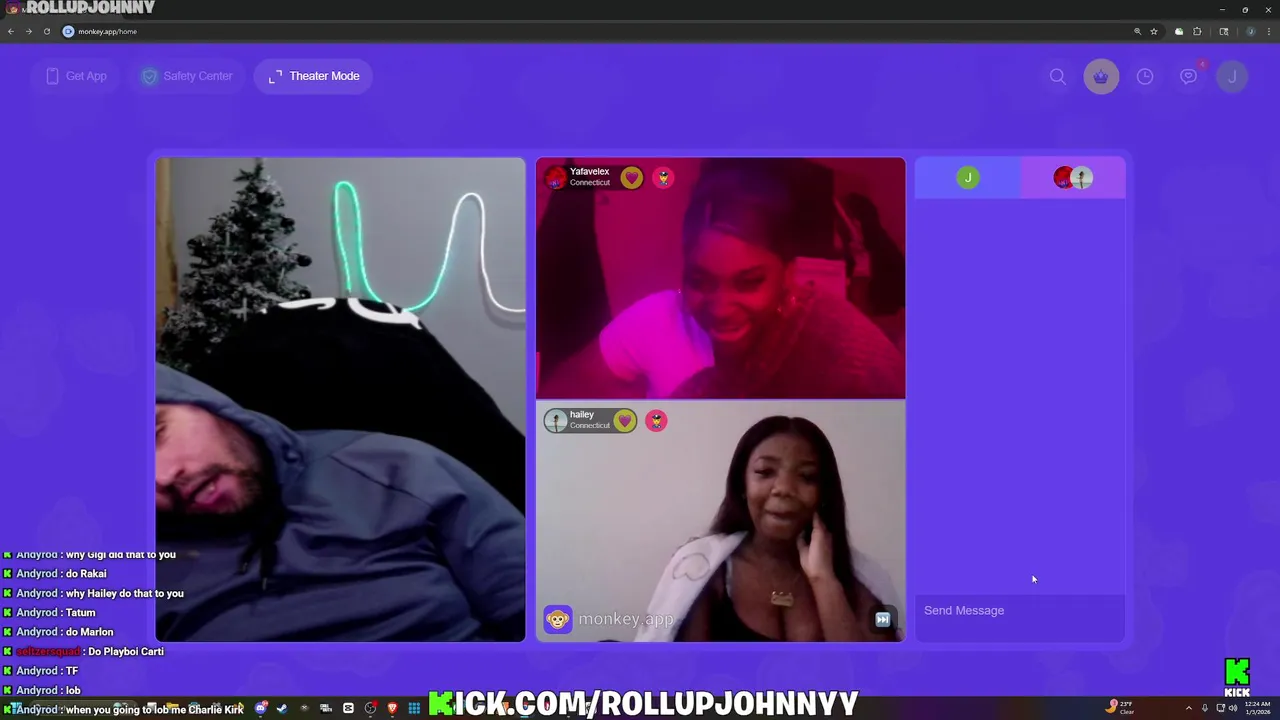
Task: Reload the monkey.app page
Action: coord(46,31)
